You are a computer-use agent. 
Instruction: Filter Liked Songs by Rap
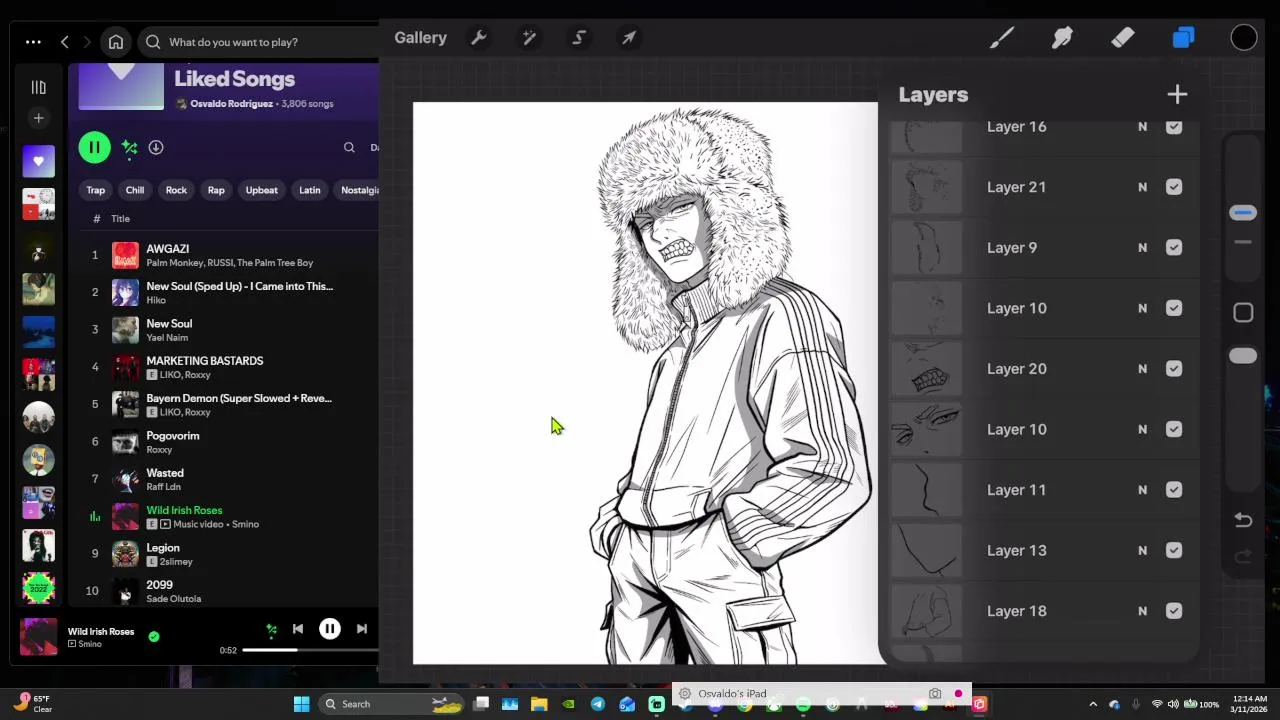pyautogui.click(x=216, y=190)
